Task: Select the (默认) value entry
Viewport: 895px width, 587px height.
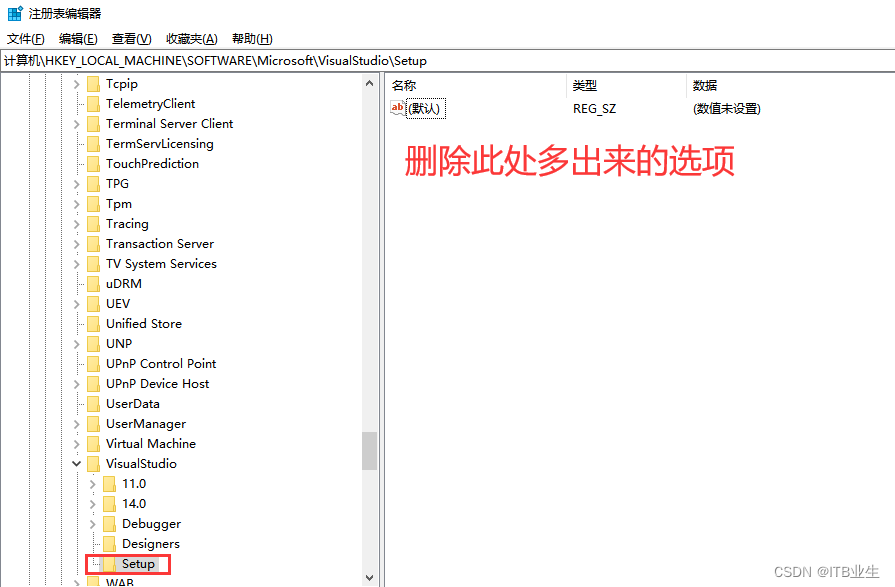Action: click(x=425, y=108)
